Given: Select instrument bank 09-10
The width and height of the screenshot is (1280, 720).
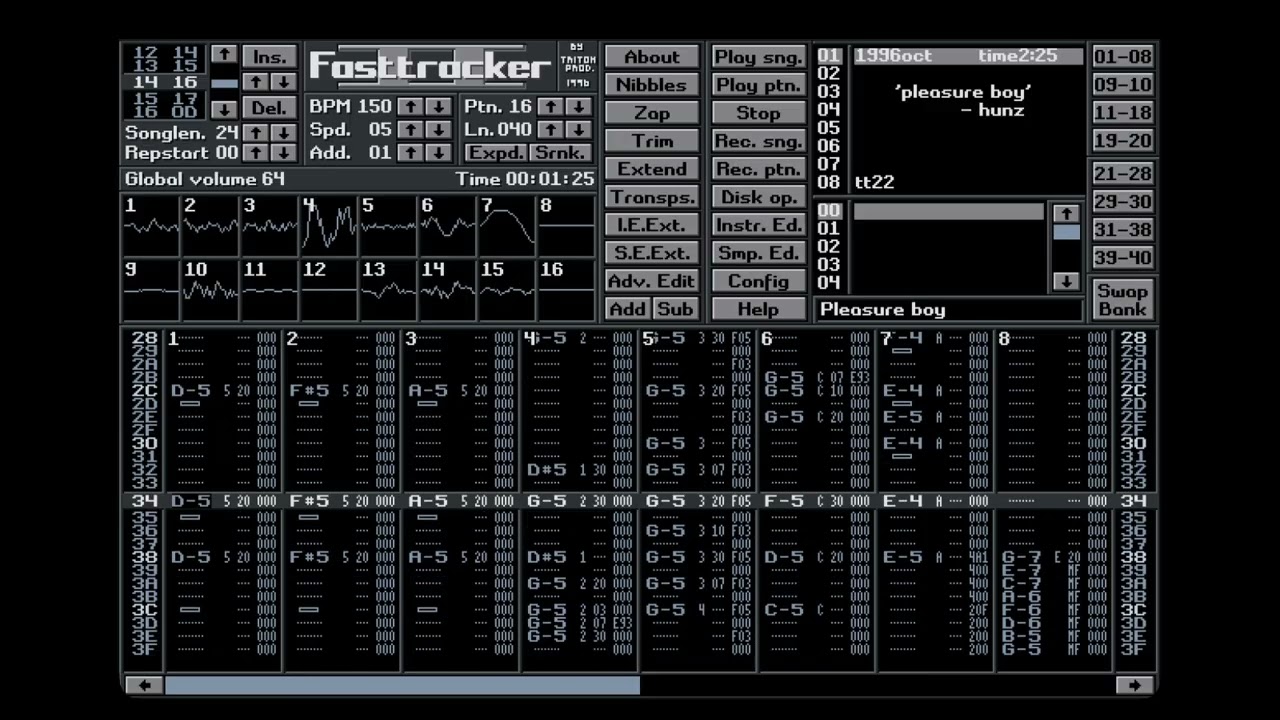Looking at the screenshot, I should coord(1123,85).
